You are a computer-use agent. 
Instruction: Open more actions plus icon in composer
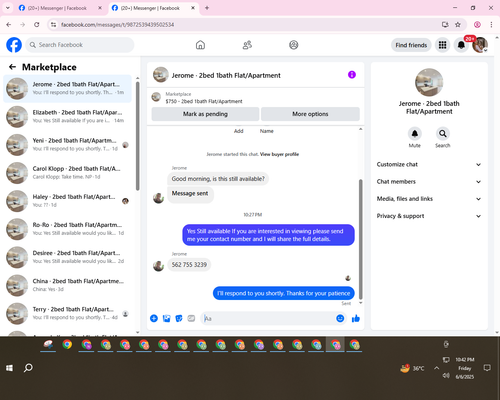coord(154,318)
